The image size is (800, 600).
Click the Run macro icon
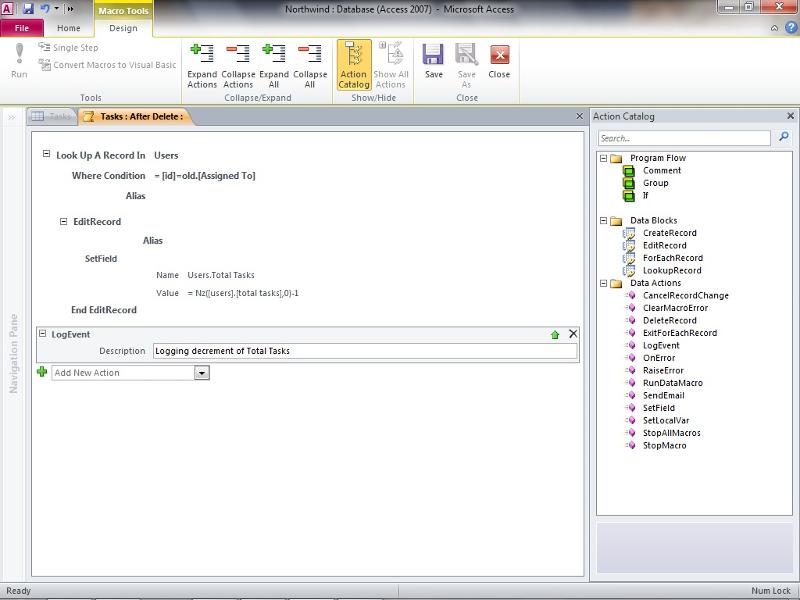tap(19, 61)
